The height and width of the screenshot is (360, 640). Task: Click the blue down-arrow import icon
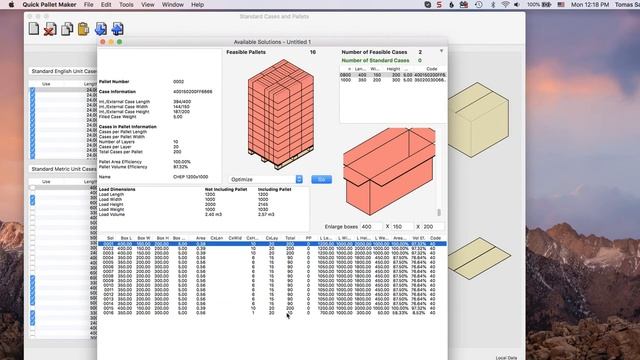point(101,29)
